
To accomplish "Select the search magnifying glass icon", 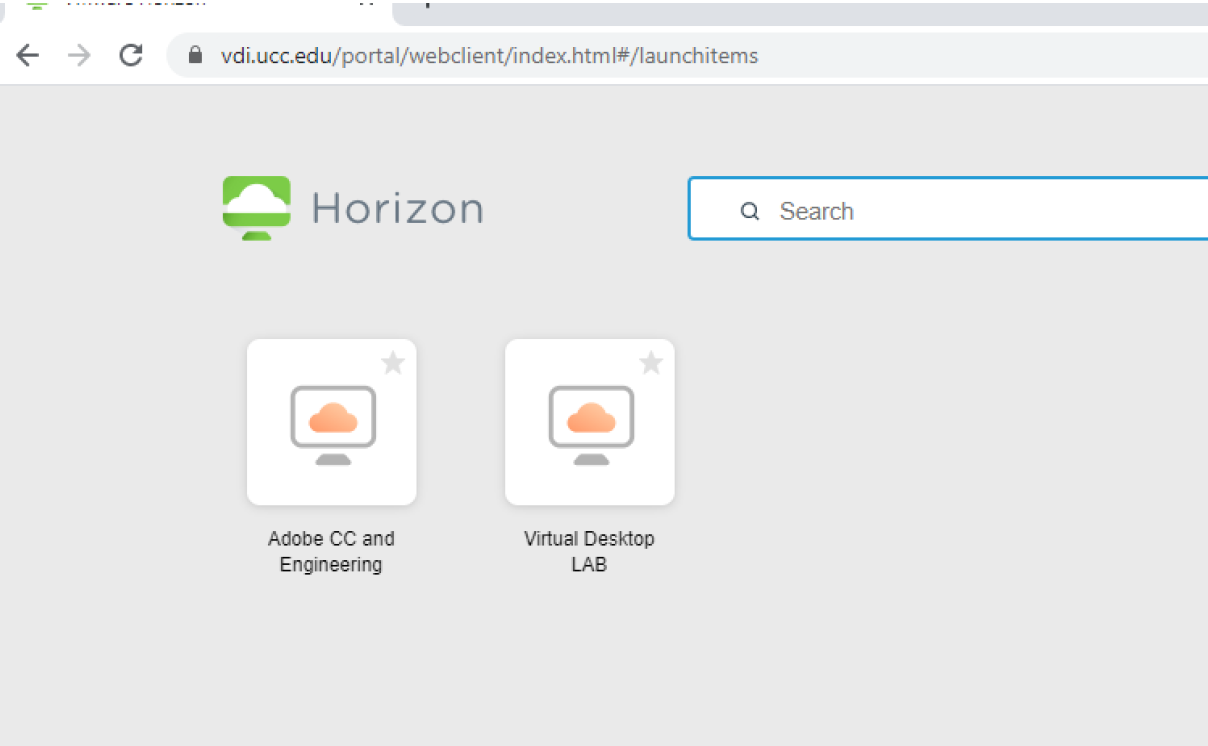I will (x=749, y=211).
